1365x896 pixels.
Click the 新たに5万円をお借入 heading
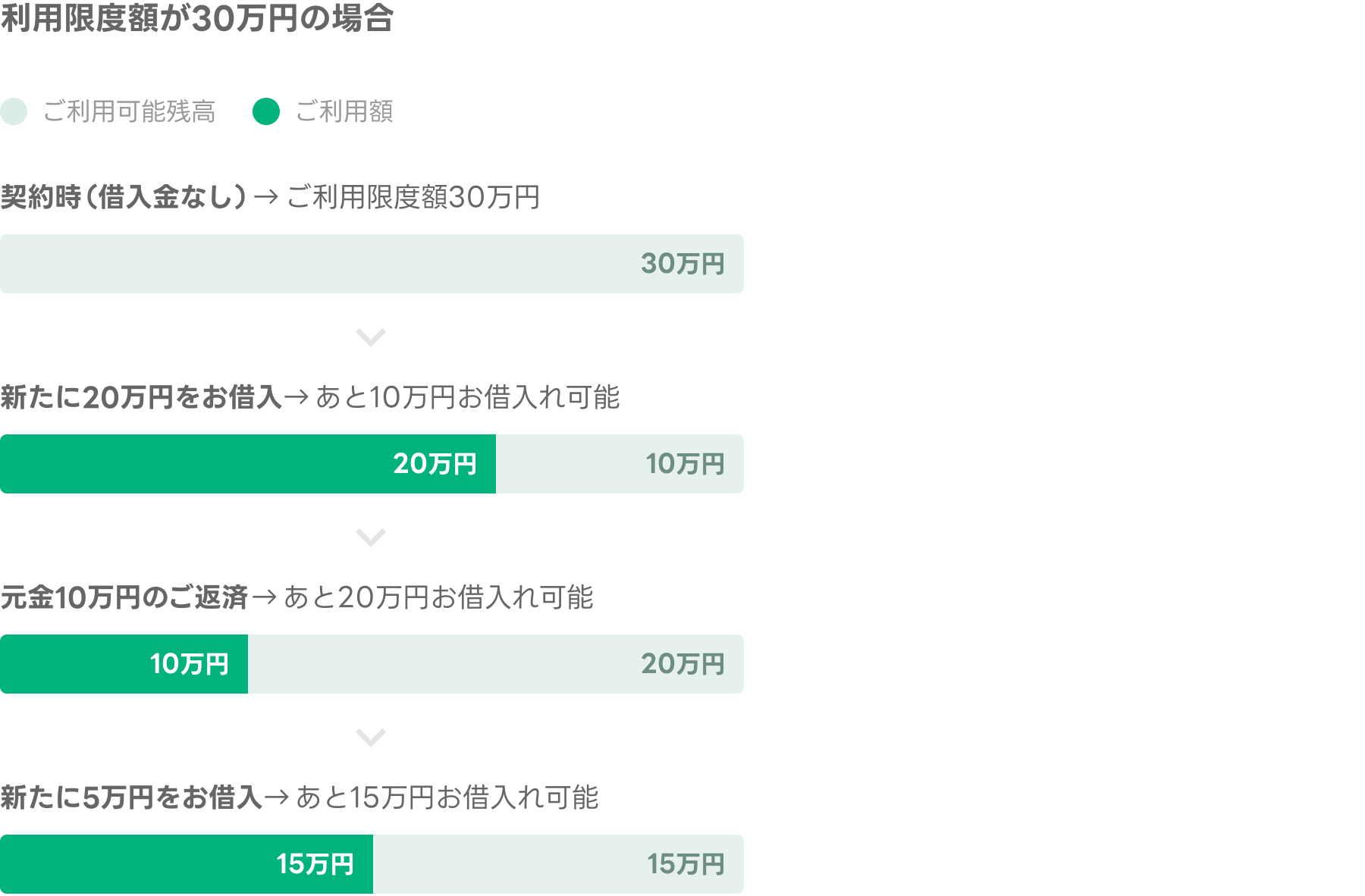pyautogui.click(x=131, y=797)
